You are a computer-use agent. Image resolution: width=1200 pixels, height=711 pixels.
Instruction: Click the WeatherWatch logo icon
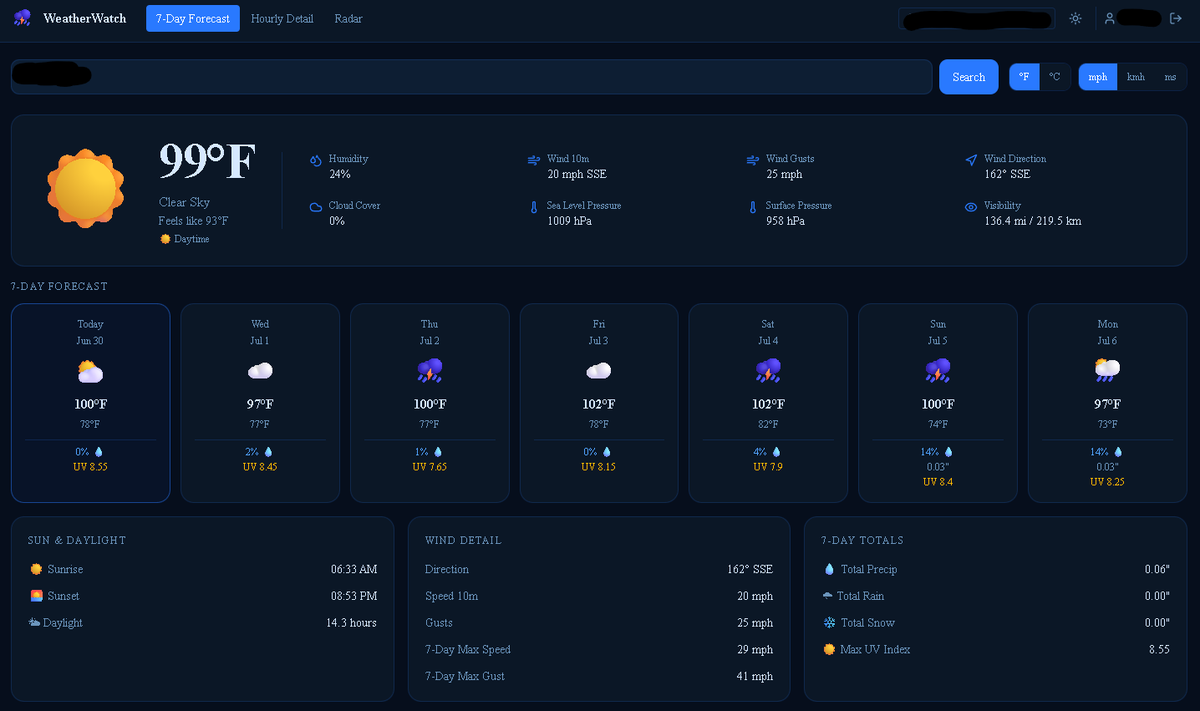[22, 18]
